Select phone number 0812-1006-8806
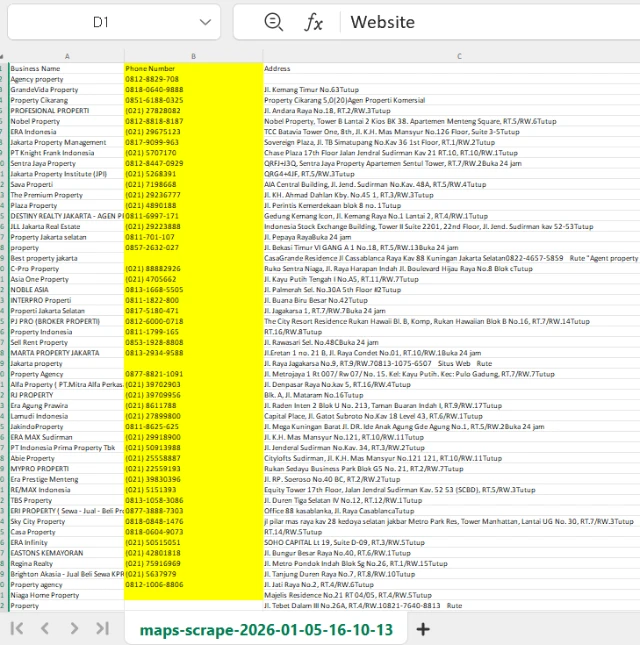 click(x=193, y=585)
